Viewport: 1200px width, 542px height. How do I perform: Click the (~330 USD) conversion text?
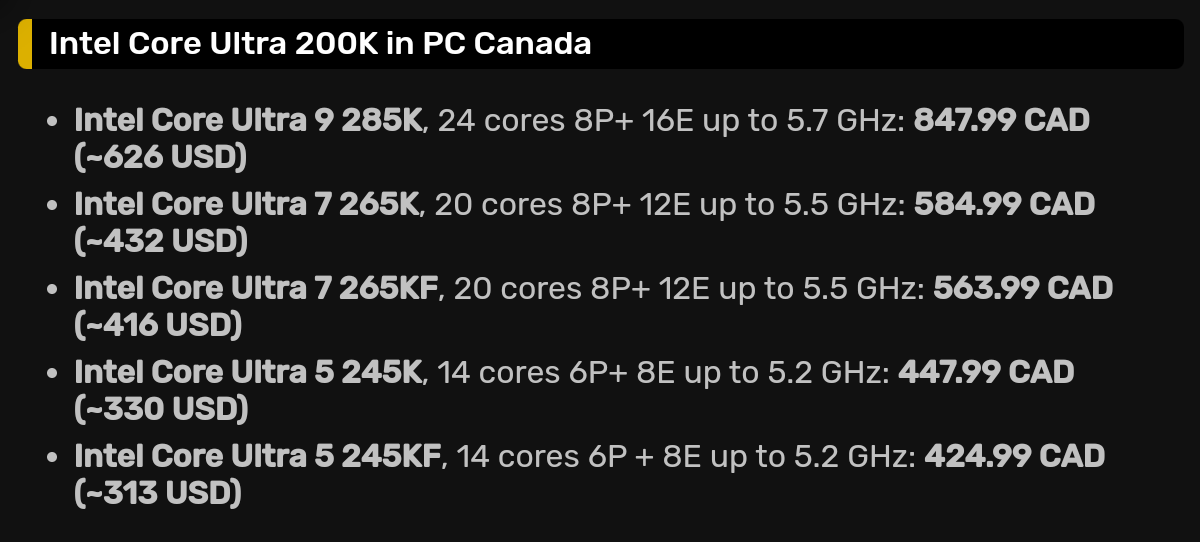(162, 410)
